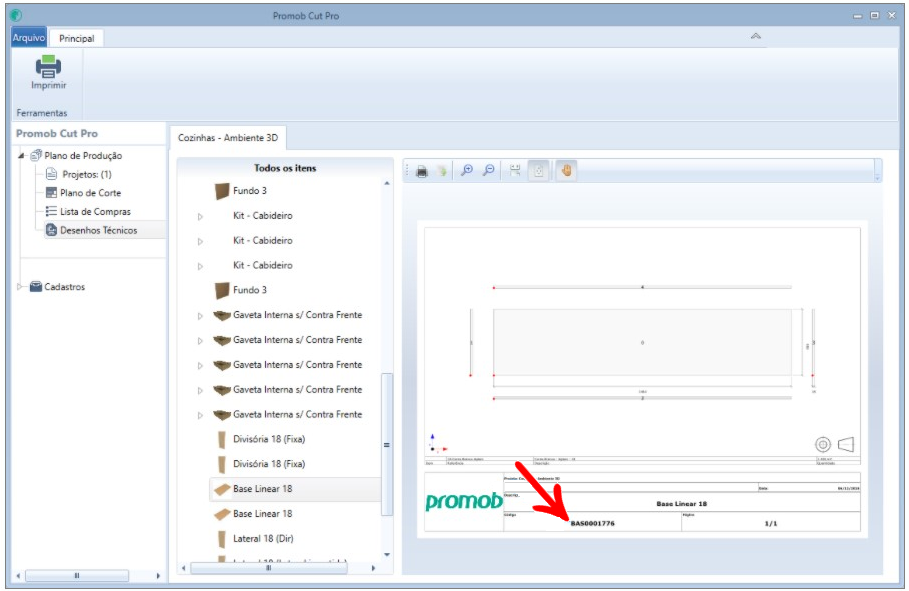This screenshot has height=591, width=909.
Task: Collapse the ribbon with the chevron arrow
Action: 755,36
